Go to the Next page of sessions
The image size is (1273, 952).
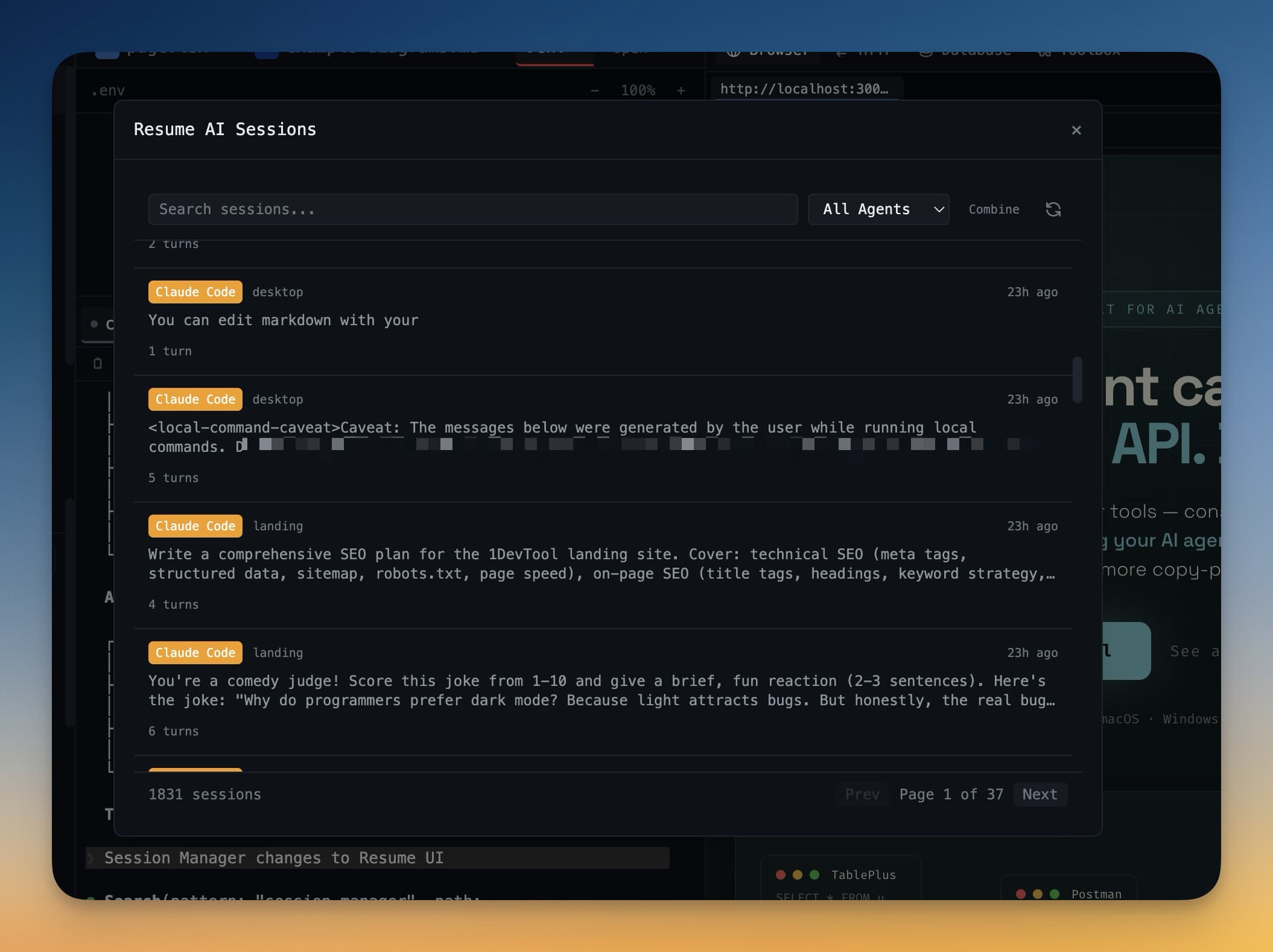[x=1040, y=794]
